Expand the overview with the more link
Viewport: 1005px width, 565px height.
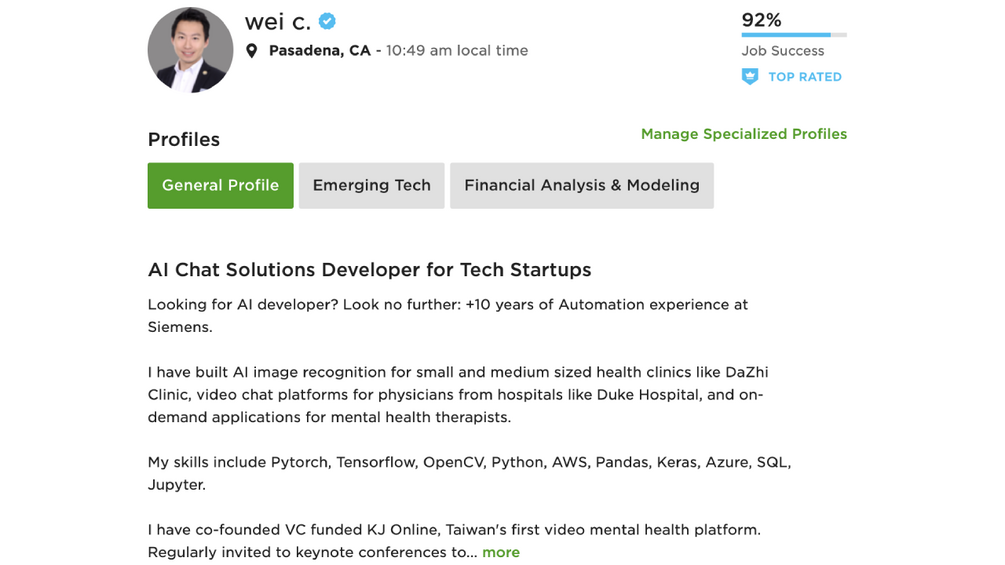pos(501,552)
